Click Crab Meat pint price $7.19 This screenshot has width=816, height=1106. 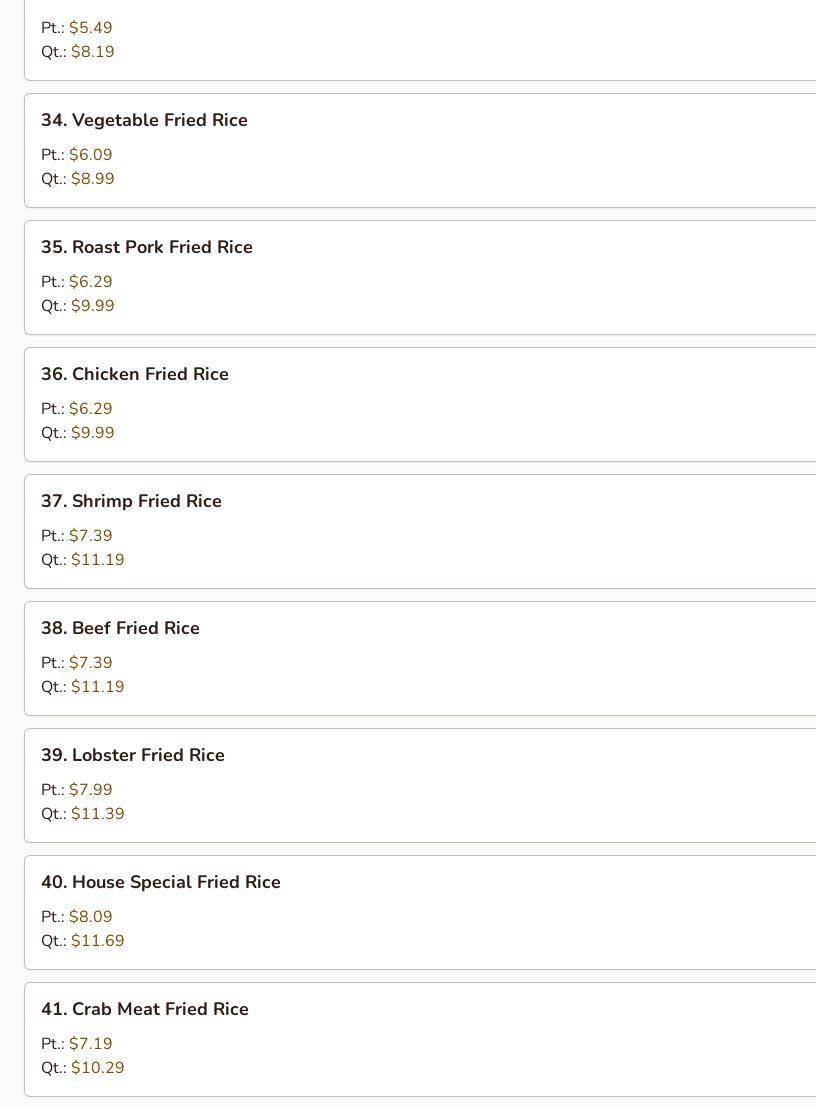point(91,1044)
